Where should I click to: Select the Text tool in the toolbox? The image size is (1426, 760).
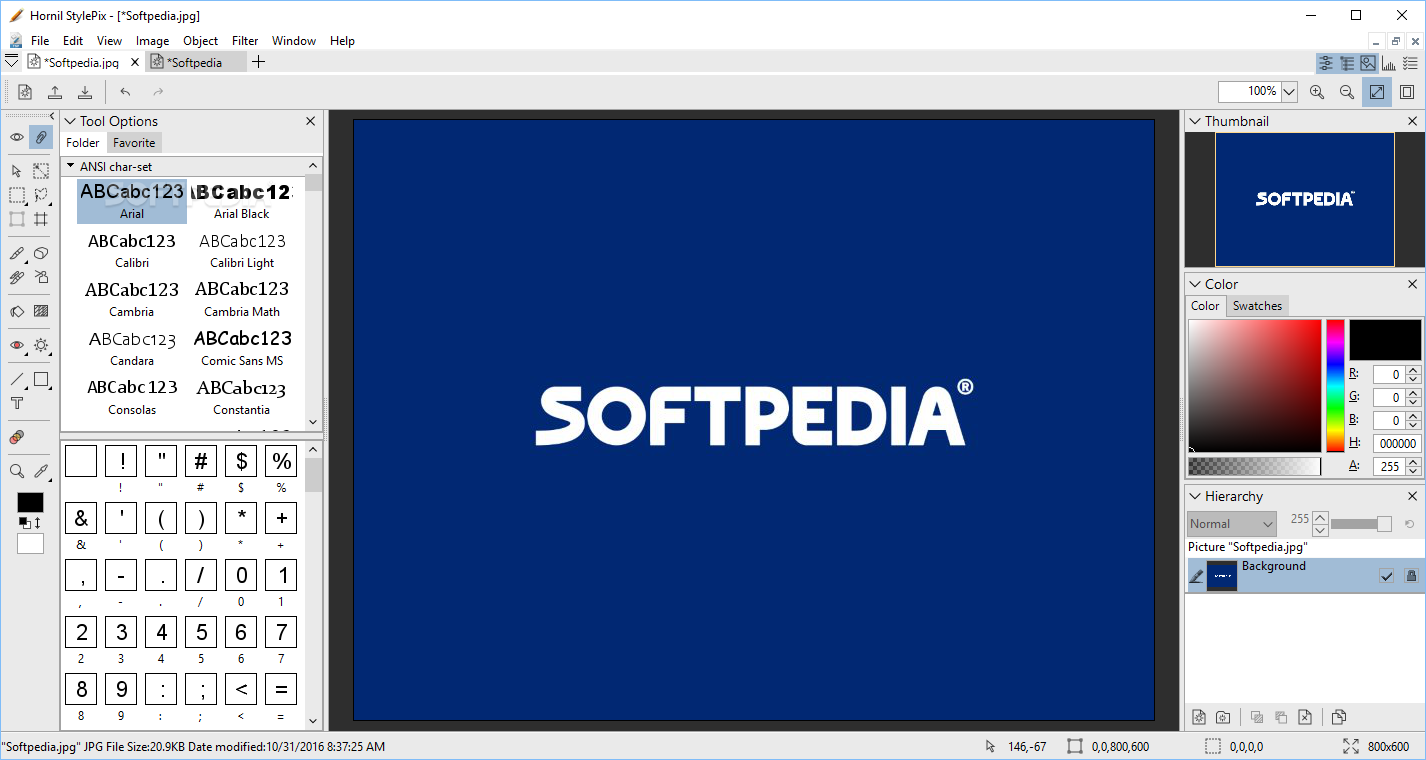17,403
